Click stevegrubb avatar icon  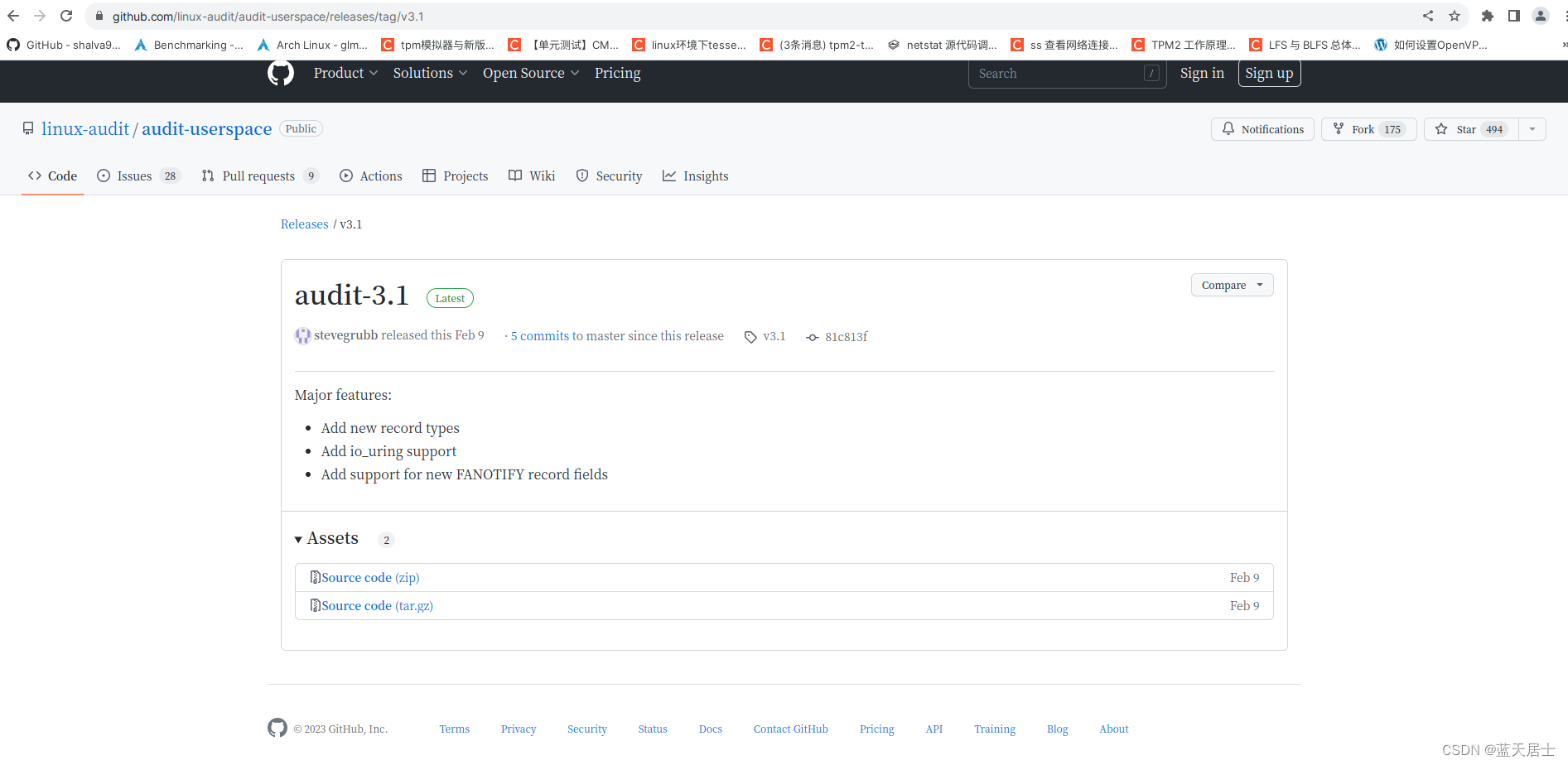tap(303, 335)
